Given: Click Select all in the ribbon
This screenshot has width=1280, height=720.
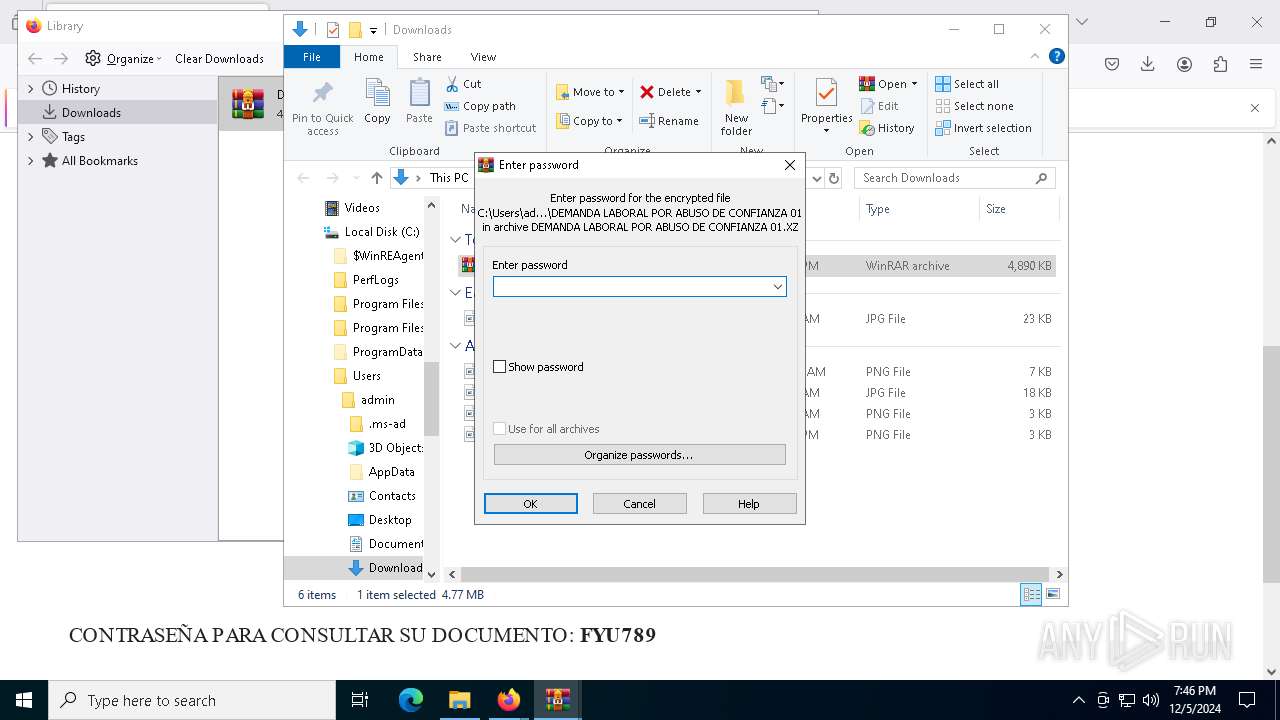Looking at the screenshot, I should (966, 84).
